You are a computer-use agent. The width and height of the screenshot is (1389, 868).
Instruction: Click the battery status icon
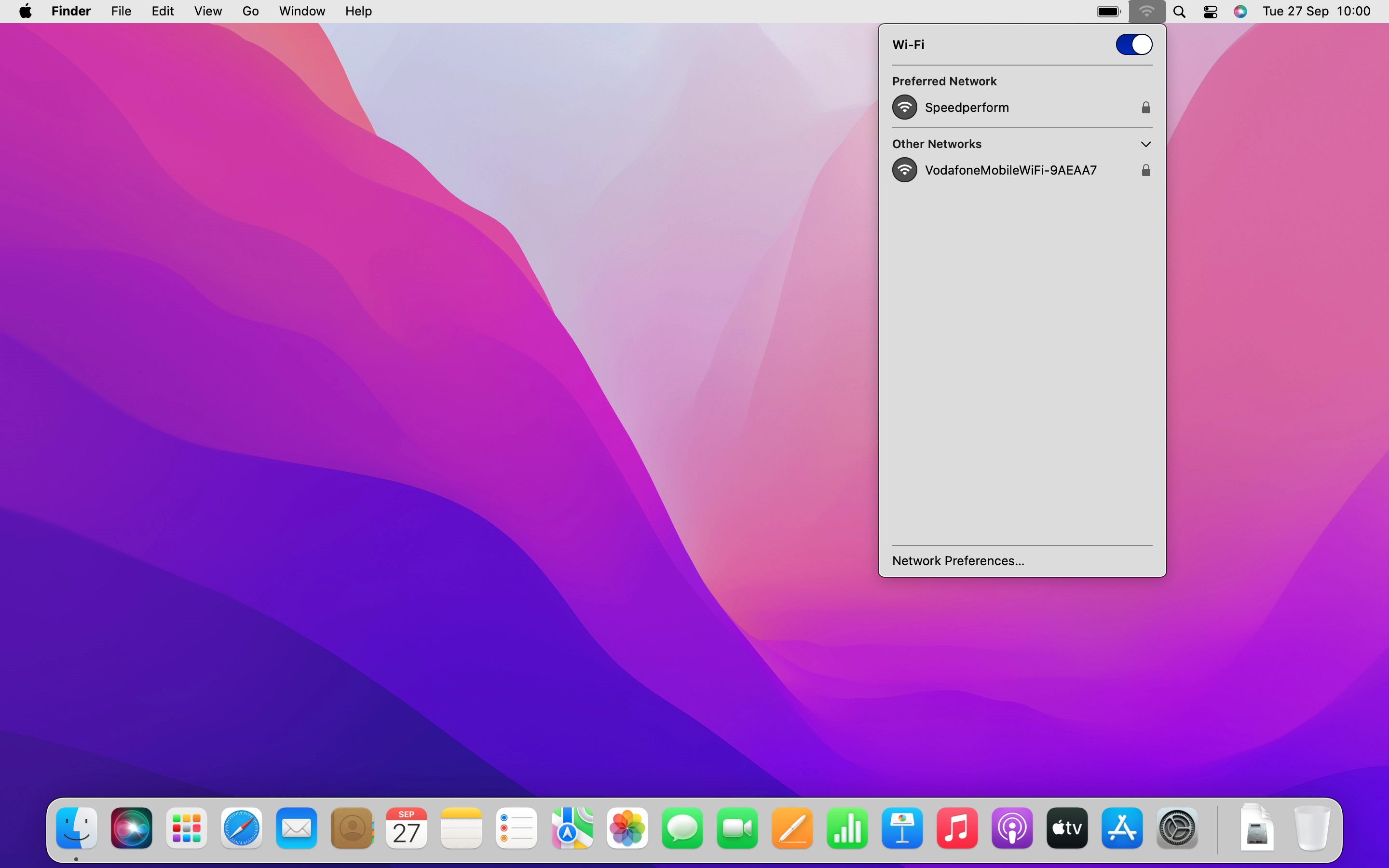pyautogui.click(x=1108, y=12)
